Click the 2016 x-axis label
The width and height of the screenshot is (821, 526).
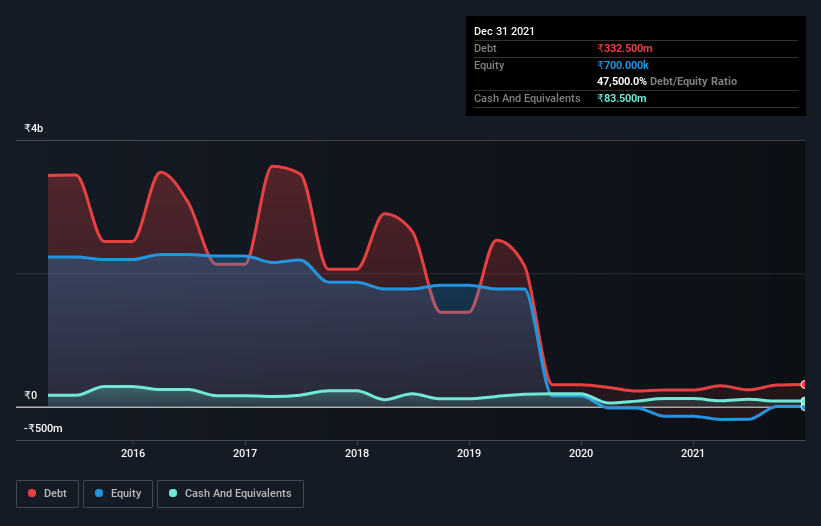pyautogui.click(x=133, y=453)
